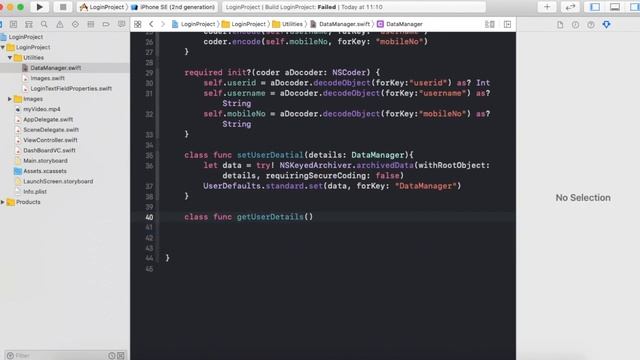
Task: Collapse the LoginProject group folder
Action: click(x=3, y=47)
